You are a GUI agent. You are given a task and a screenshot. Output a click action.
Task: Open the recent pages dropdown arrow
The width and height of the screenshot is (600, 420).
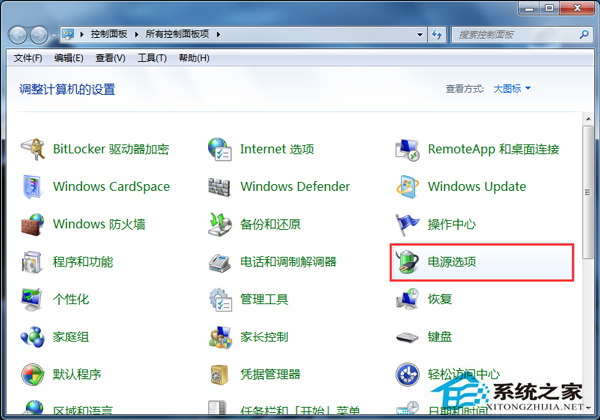54,35
